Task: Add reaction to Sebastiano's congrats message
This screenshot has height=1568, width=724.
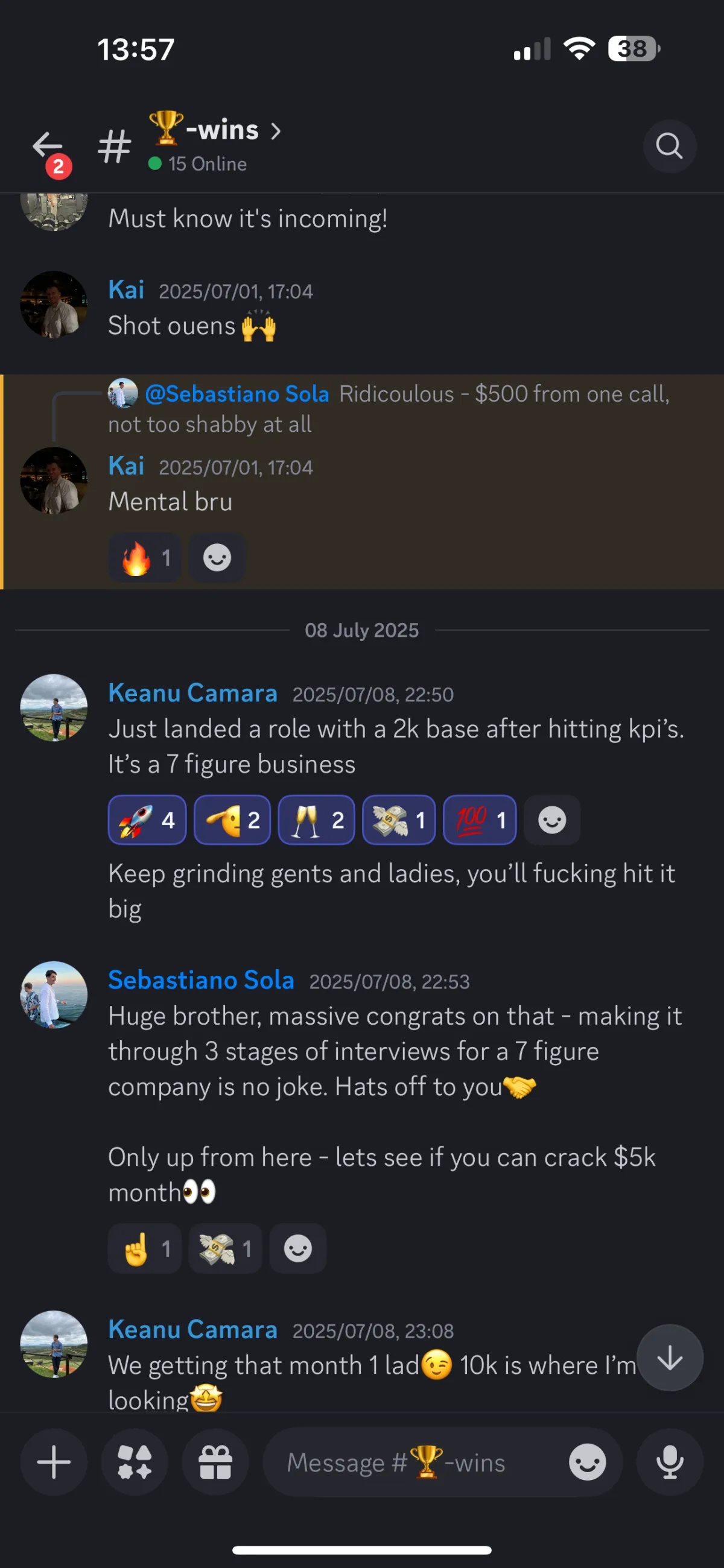Action: pyautogui.click(x=298, y=1250)
